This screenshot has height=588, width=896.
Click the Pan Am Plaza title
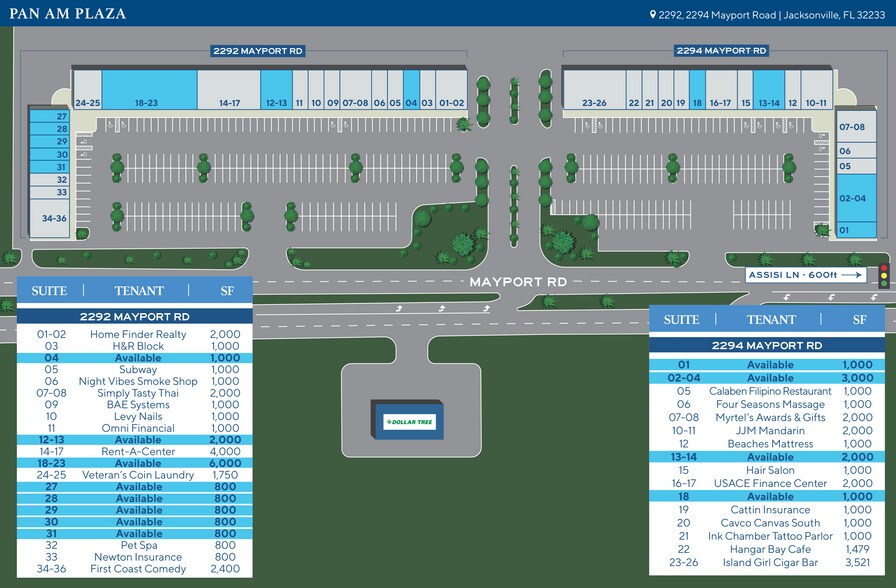click(63, 14)
